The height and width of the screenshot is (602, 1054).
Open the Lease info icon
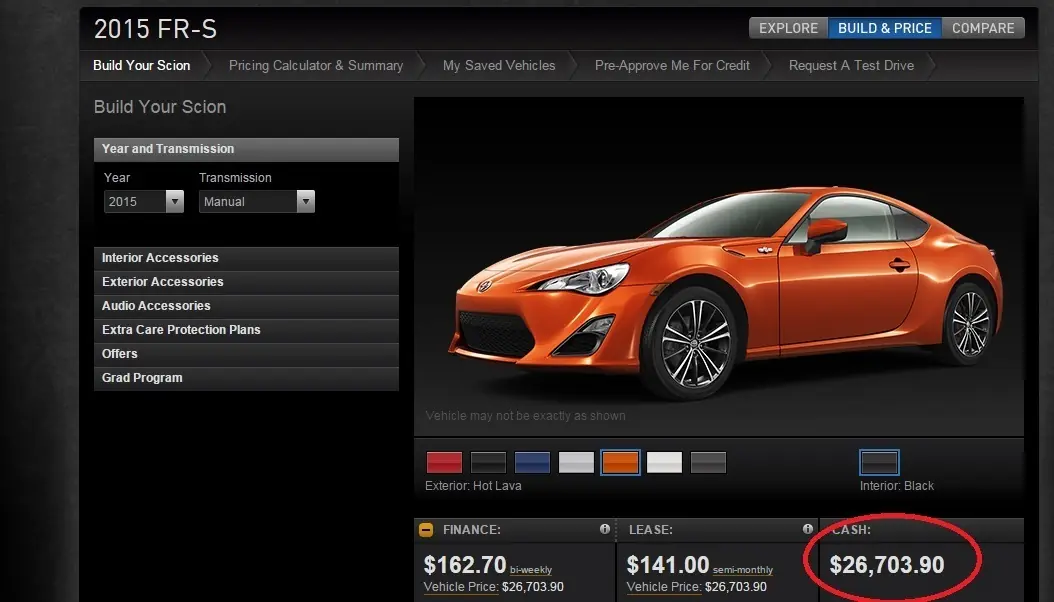coord(807,529)
